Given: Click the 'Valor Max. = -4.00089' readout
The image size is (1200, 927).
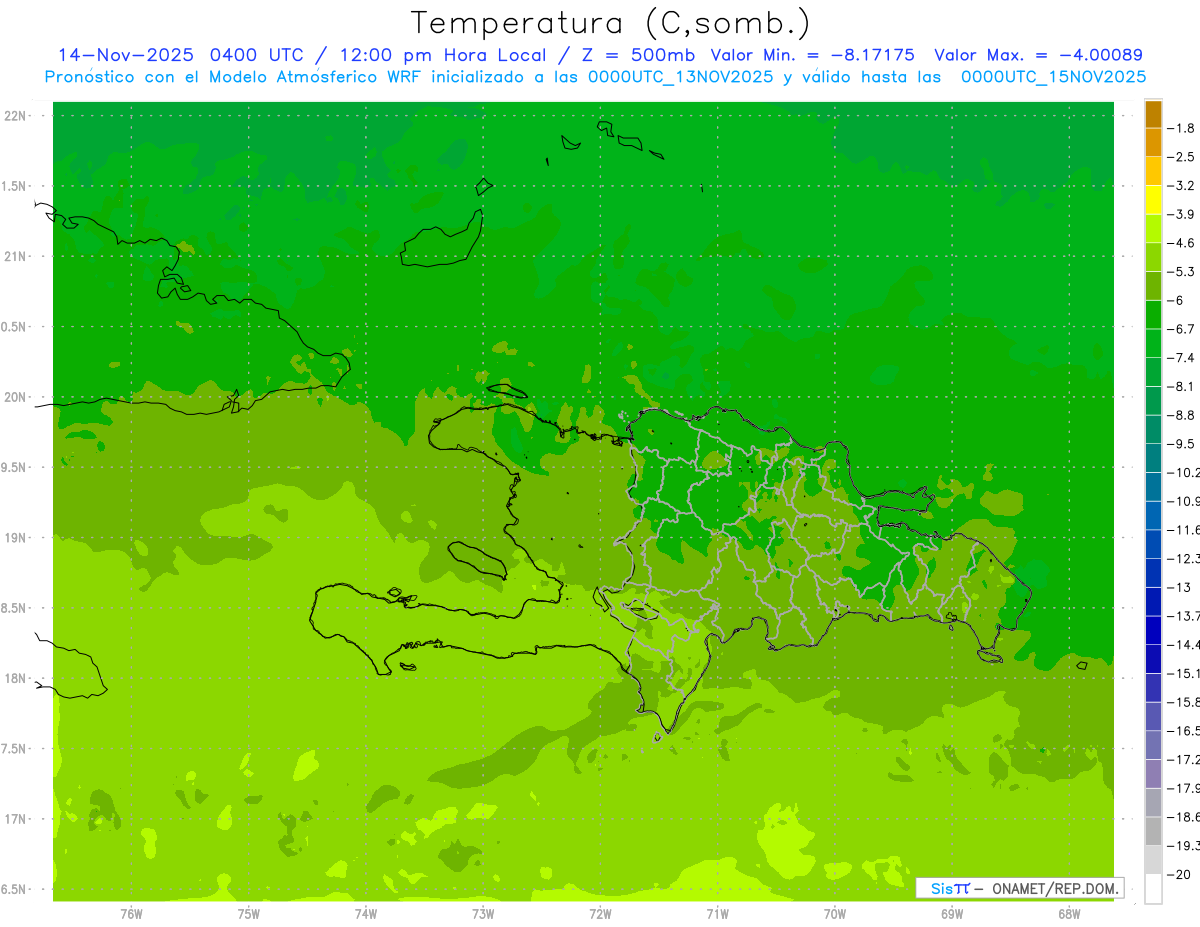Looking at the screenshot, I should tap(1038, 55).
